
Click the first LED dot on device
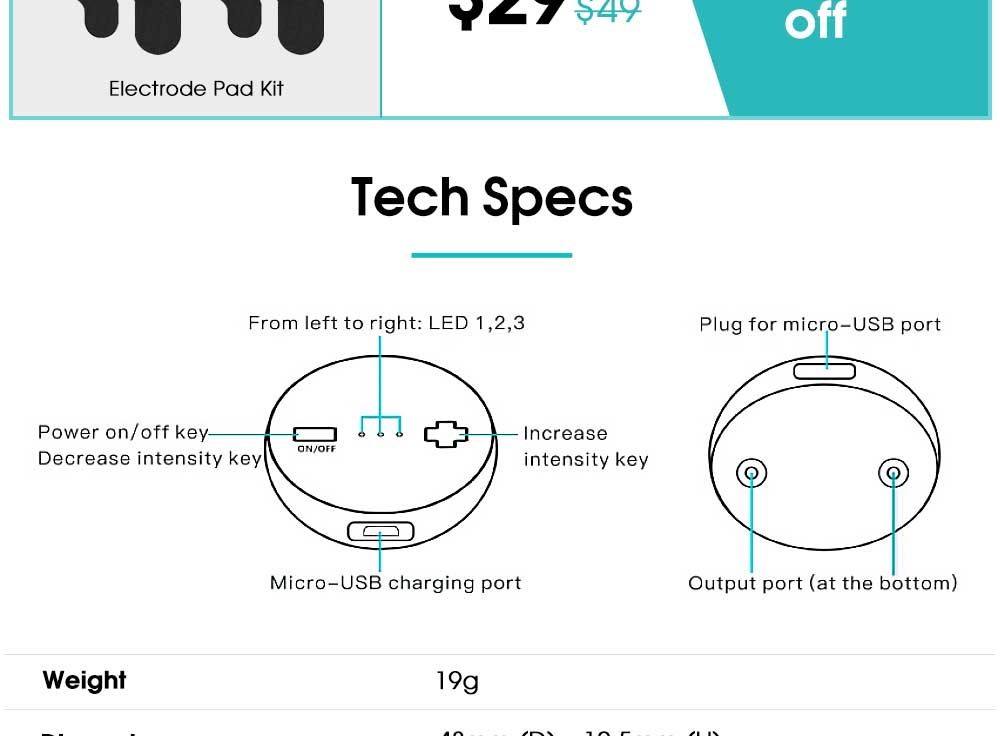tap(362, 434)
